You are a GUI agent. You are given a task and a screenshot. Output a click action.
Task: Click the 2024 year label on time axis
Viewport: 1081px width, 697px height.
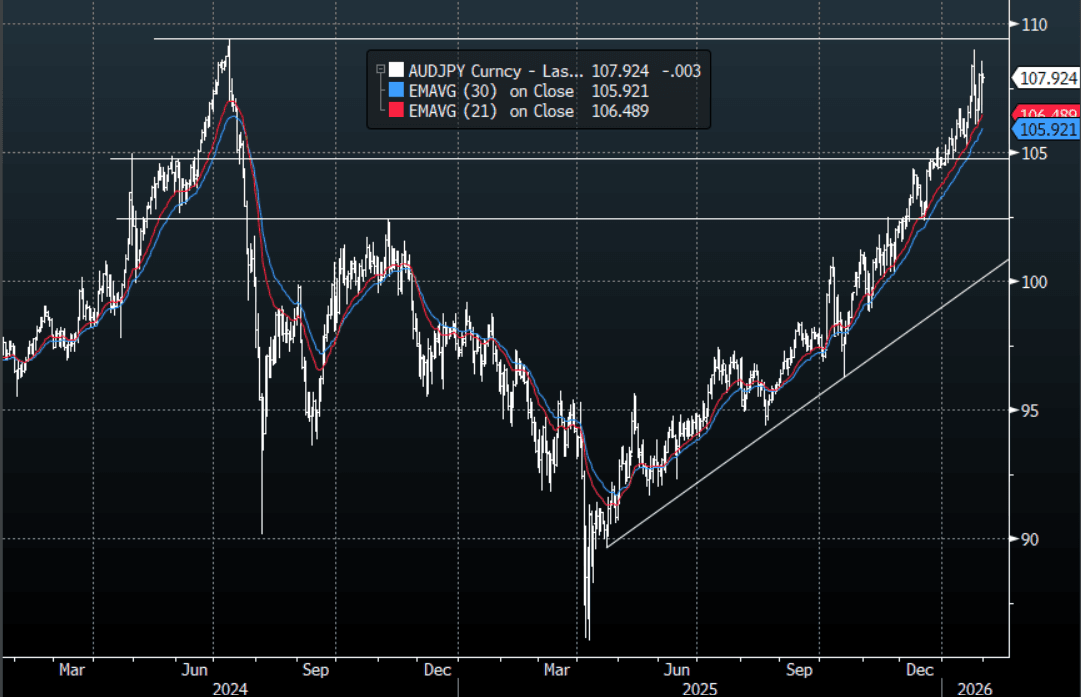229,688
